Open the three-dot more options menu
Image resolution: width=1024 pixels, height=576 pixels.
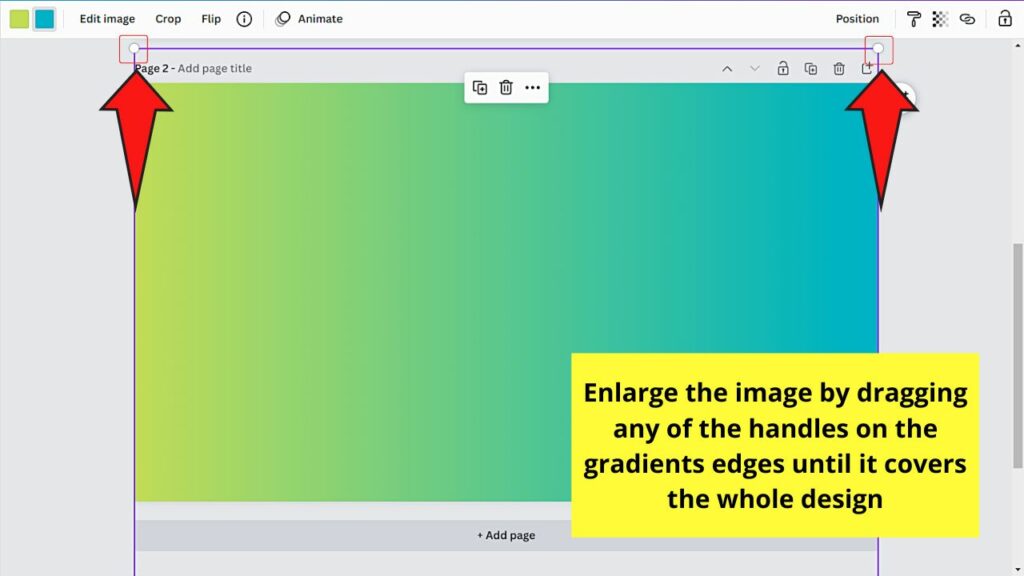533,87
